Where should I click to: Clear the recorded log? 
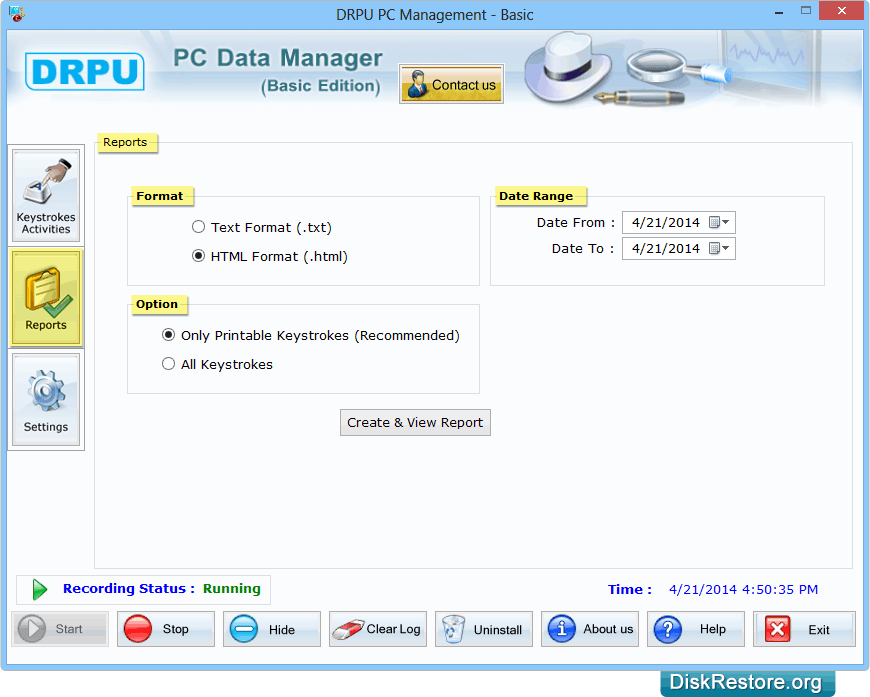click(378, 629)
